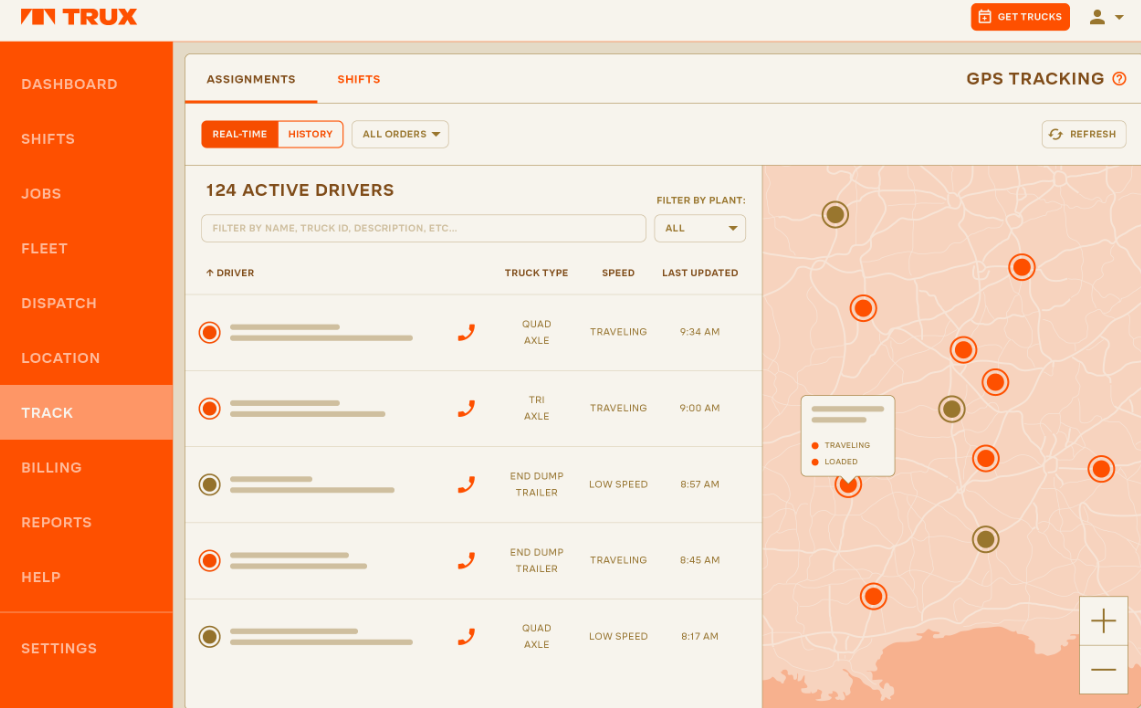Switch to the SHIFTS tab
This screenshot has height=708, width=1141.
coord(358,78)
